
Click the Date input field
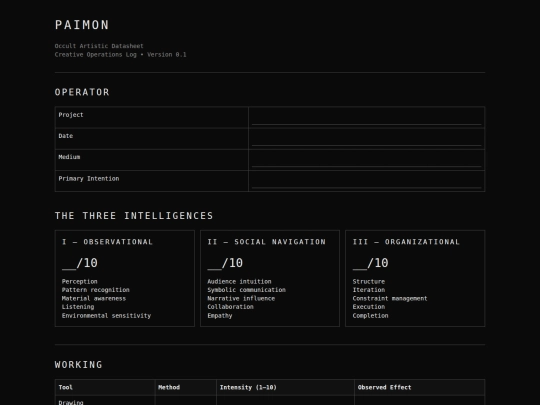[366, 139]
